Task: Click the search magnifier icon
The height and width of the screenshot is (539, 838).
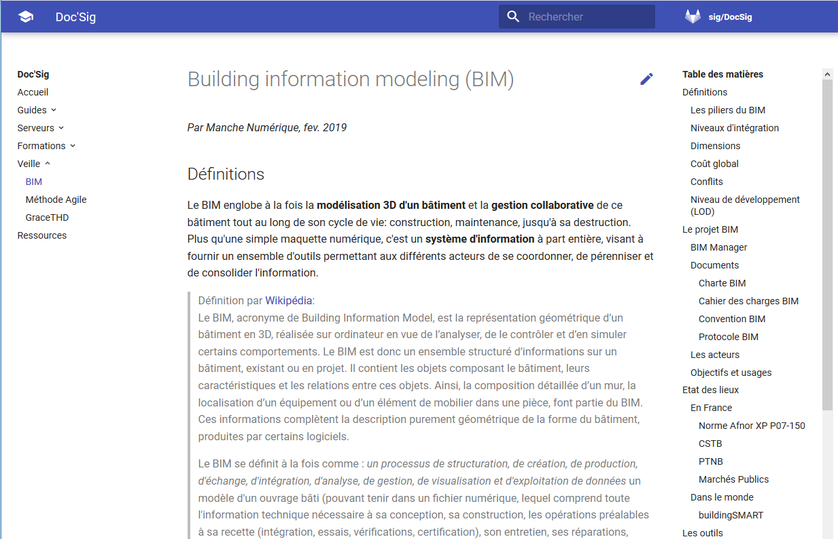Action: 514,17
